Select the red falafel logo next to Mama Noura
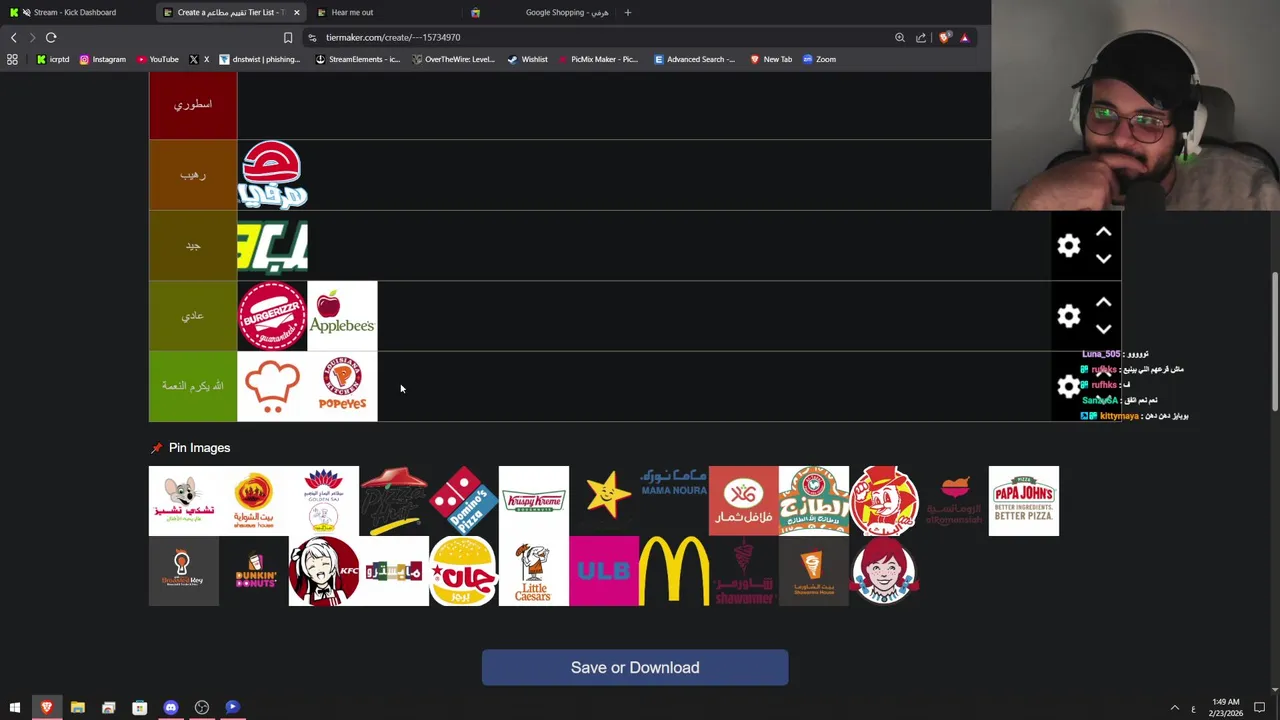Image resolution: width=1280 pixels, height=720 pixels. click(x=744, y=501)
